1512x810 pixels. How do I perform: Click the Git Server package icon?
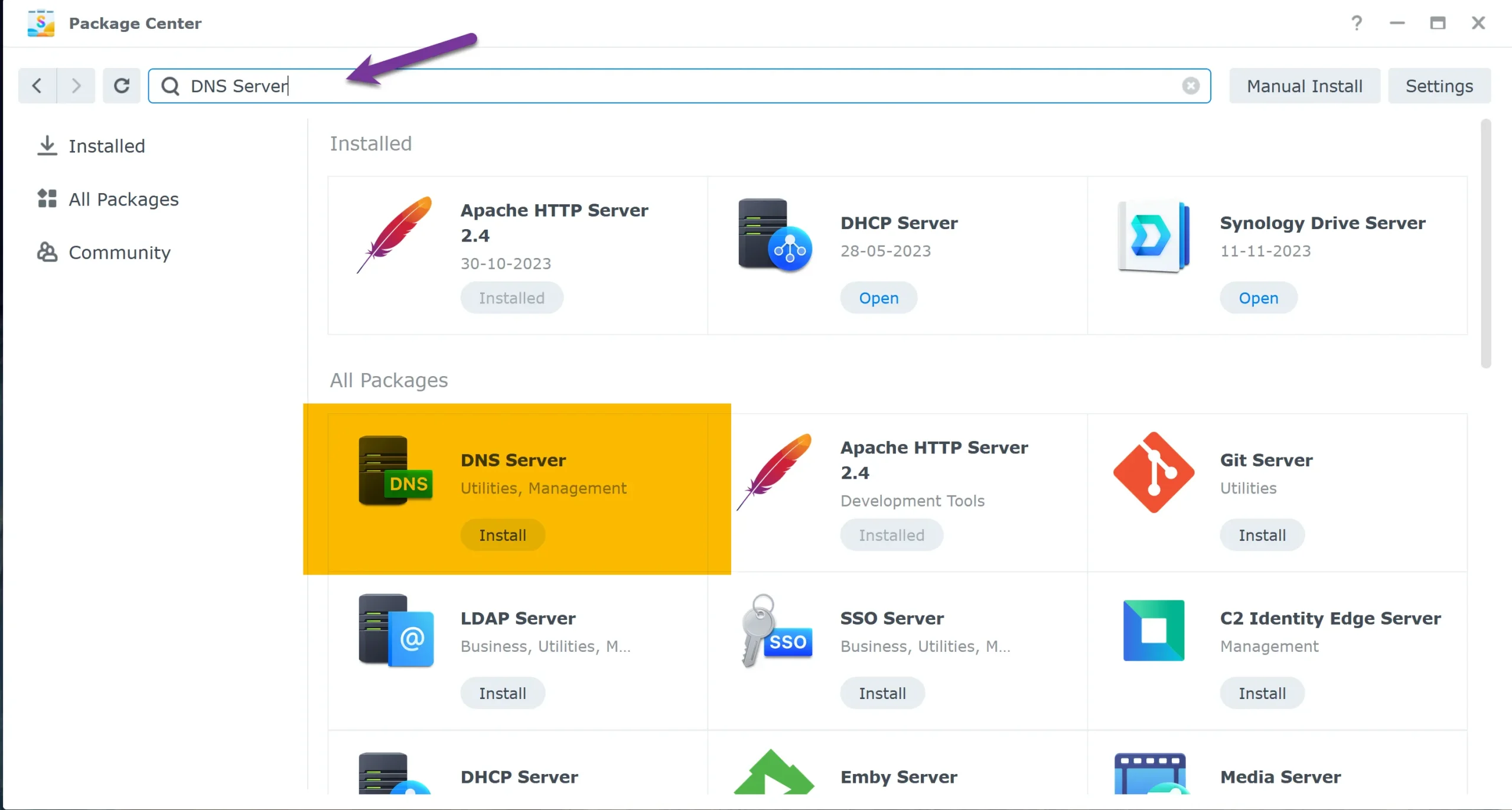click(1153, 472)
